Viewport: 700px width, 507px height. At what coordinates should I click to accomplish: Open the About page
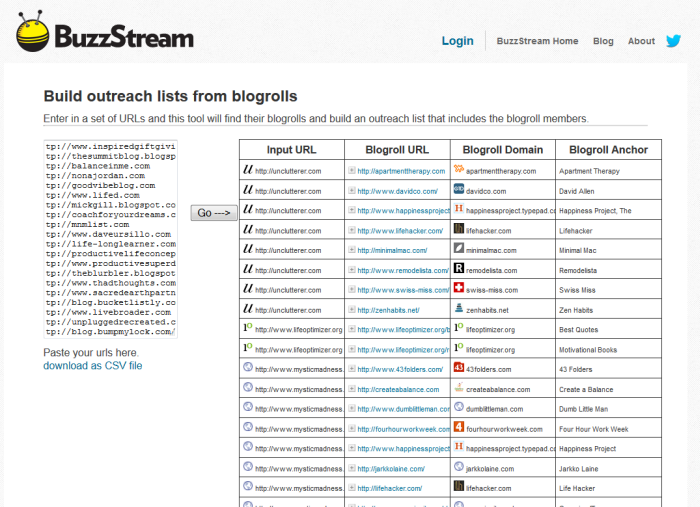pyautogui.click(x=641, y=41)
